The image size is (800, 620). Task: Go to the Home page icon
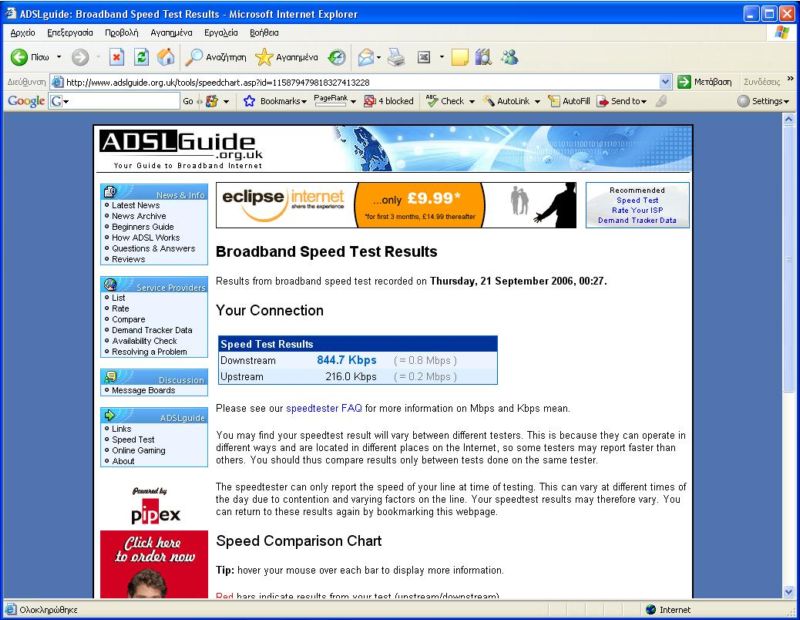tap(166, 57)
